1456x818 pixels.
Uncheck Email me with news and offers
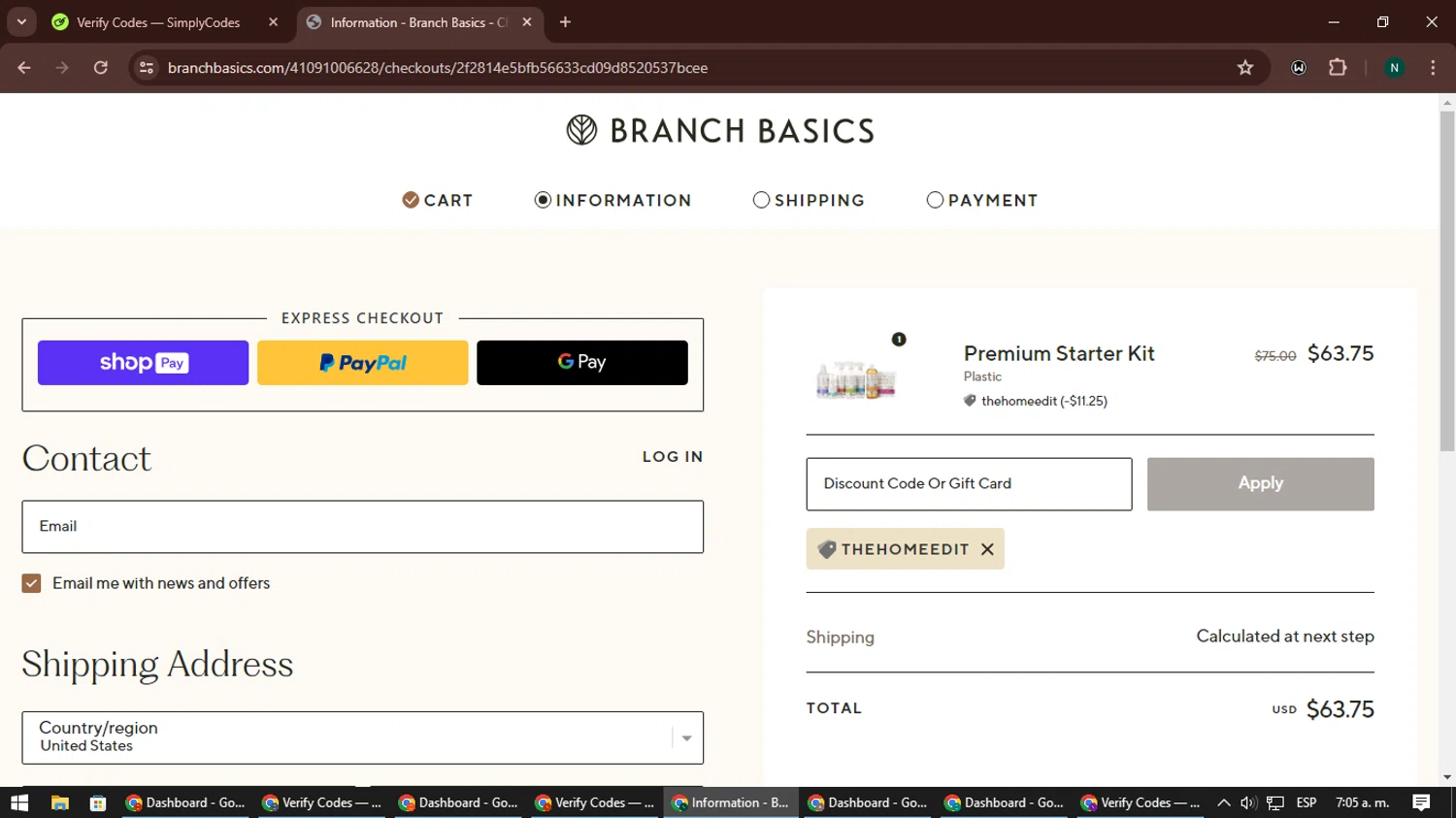tap(32, 583)
